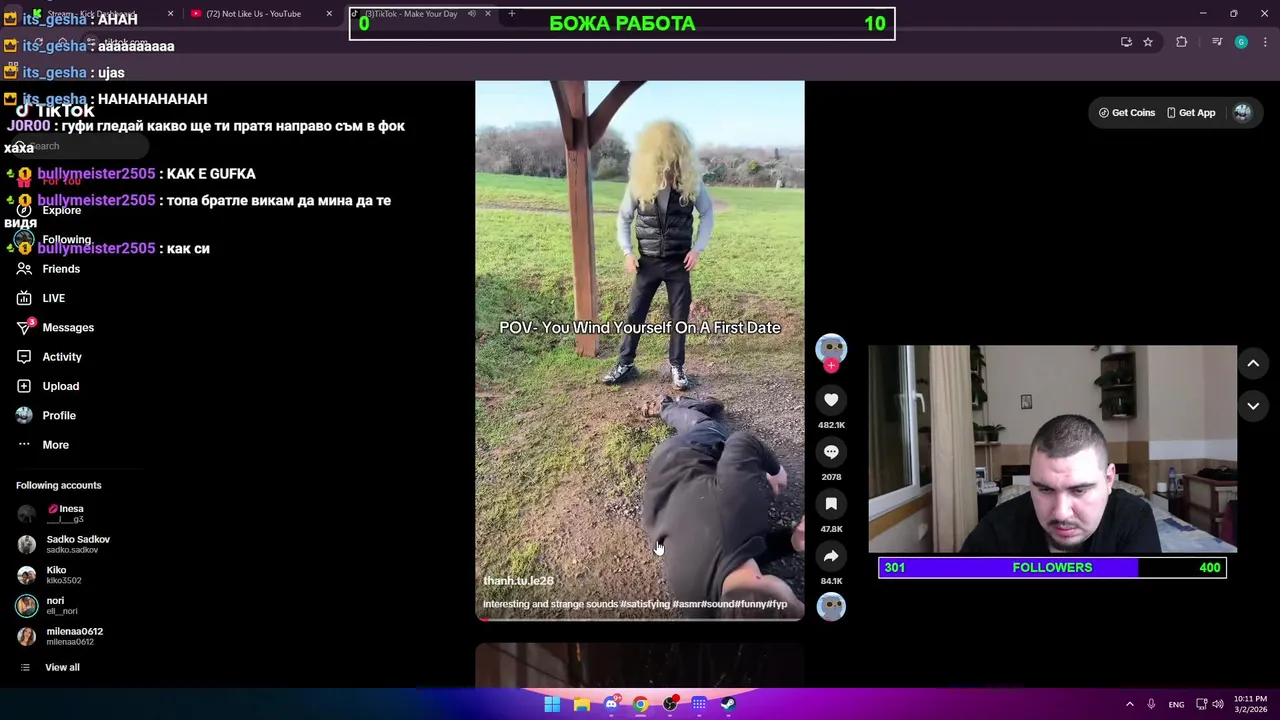Go to the next video with the down arrow
This screenshot has height=720, width=1280.
(x=1253, y=405)
